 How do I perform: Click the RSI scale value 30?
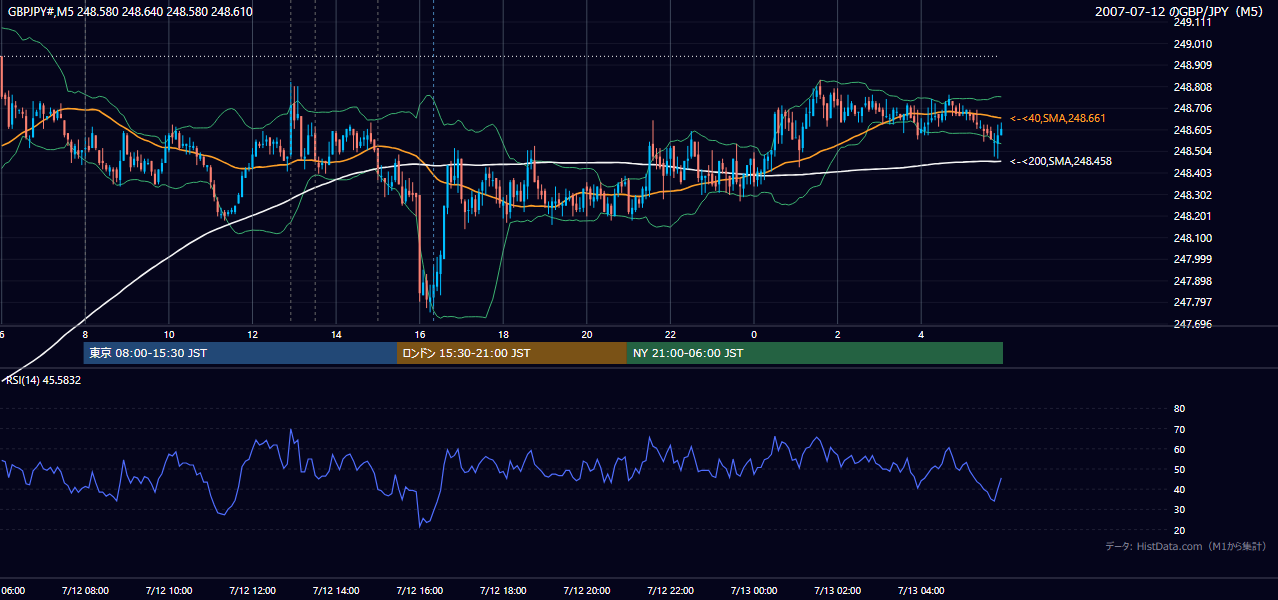click(1179, 510)
